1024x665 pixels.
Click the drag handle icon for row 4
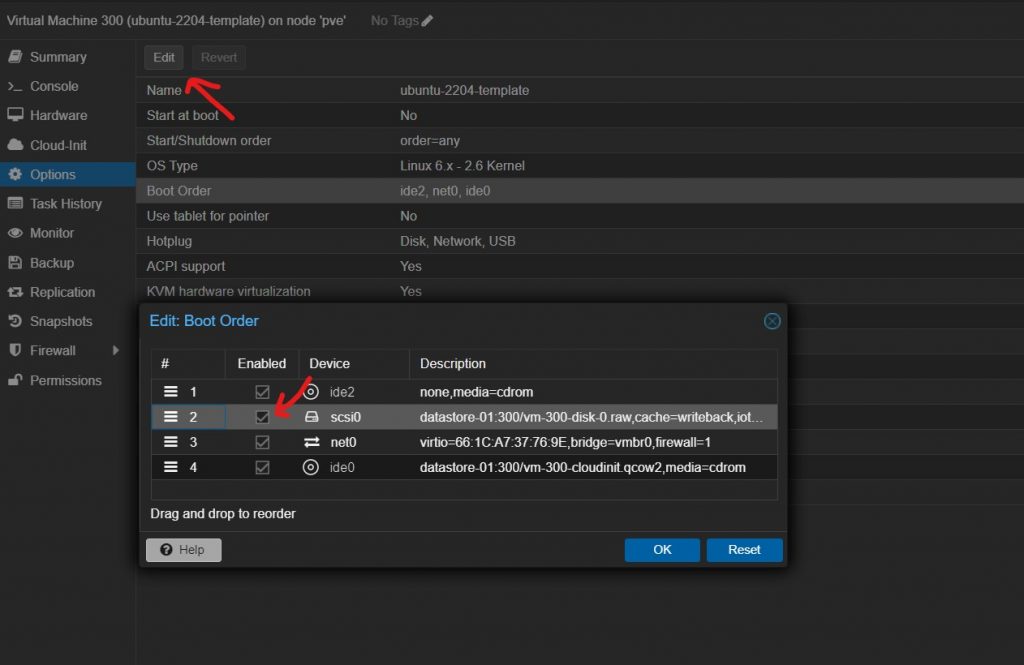tap(171, 467)
